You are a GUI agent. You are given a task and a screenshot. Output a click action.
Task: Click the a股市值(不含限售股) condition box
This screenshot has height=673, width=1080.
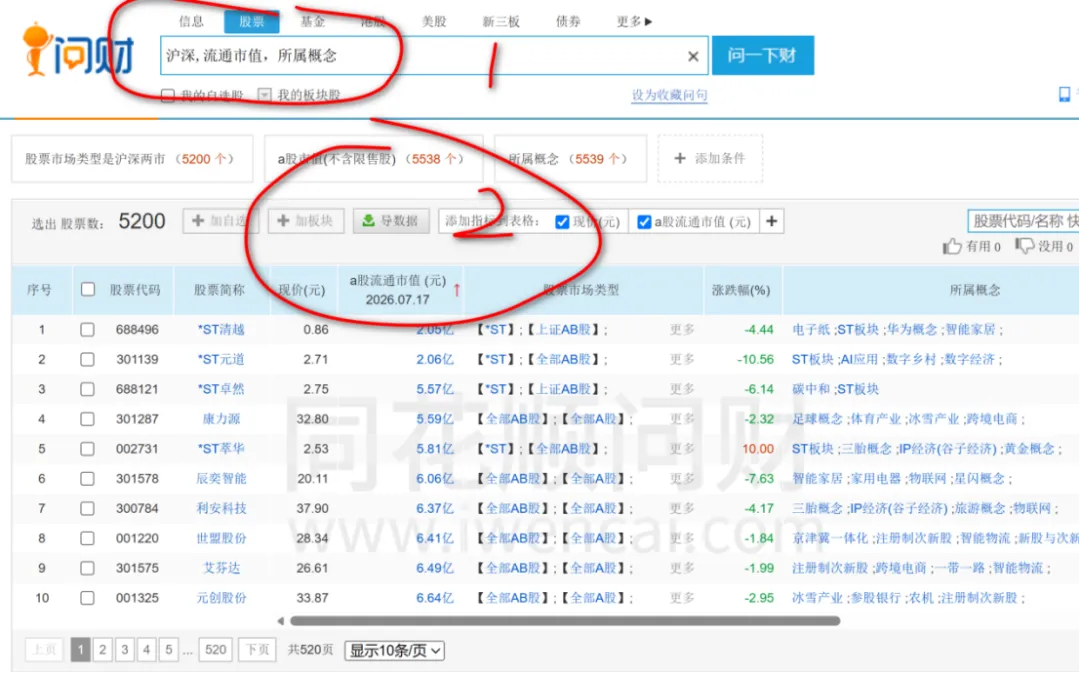point(373,158)
